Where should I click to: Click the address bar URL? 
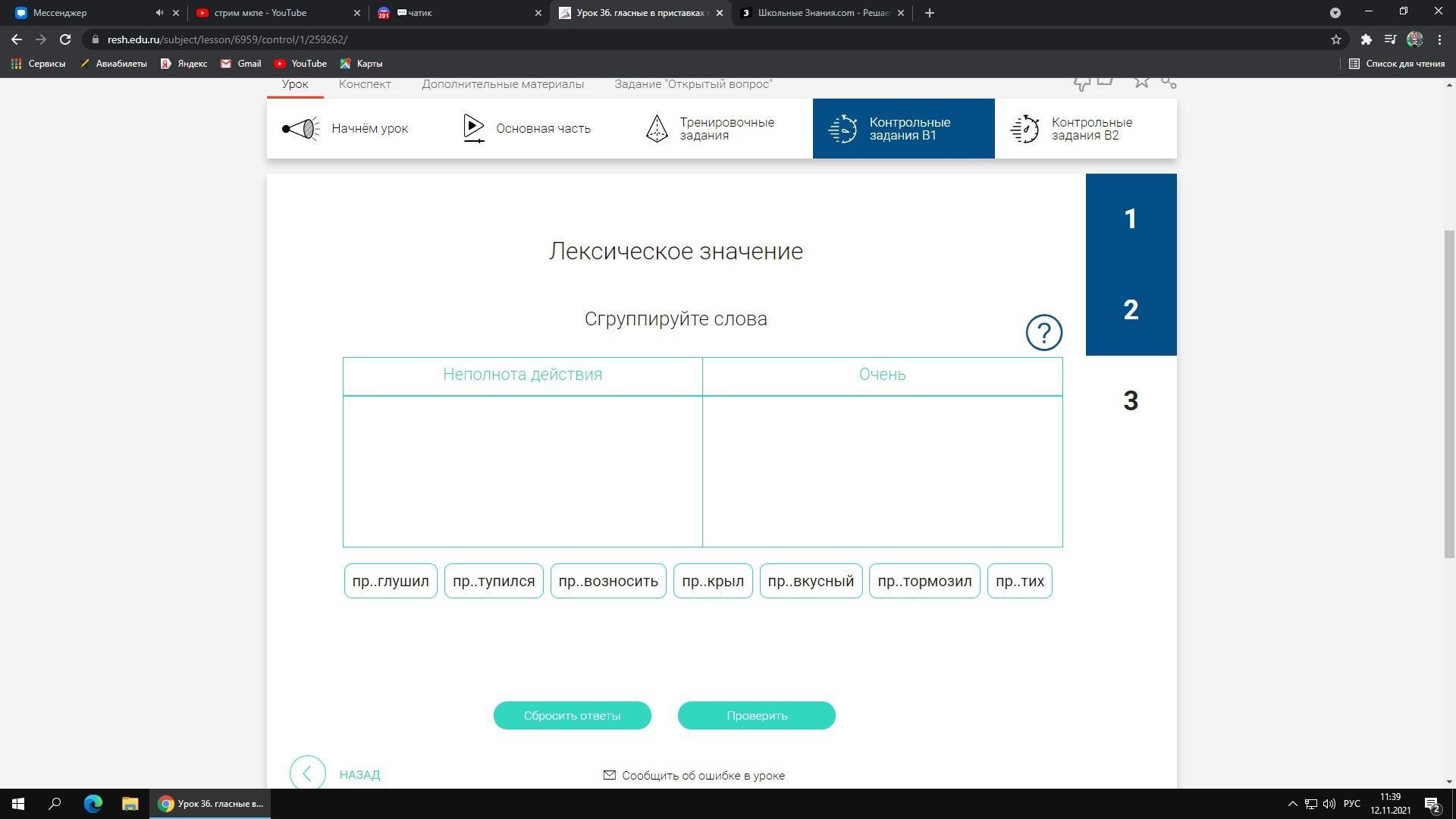[x=227, y=39]
